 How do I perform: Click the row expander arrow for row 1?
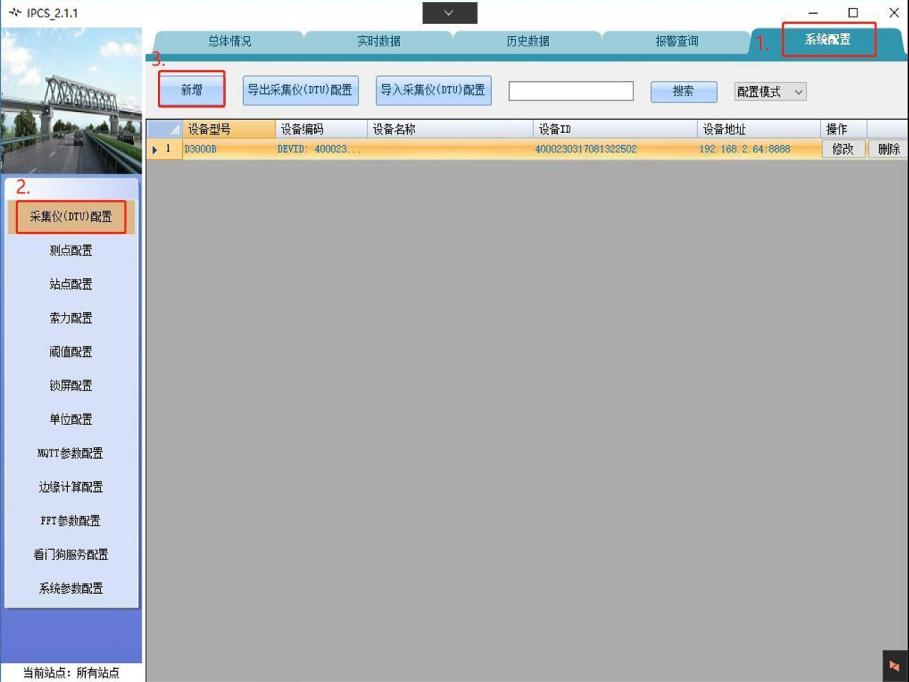pos(155,150)
